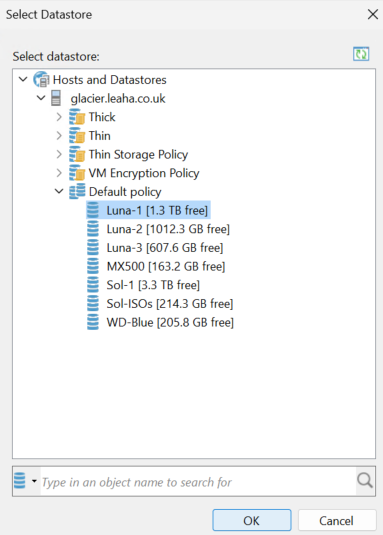The image size is (383, 535).
Task: Click the Sol-1 datastore disk icon
Action: (93, 285)
